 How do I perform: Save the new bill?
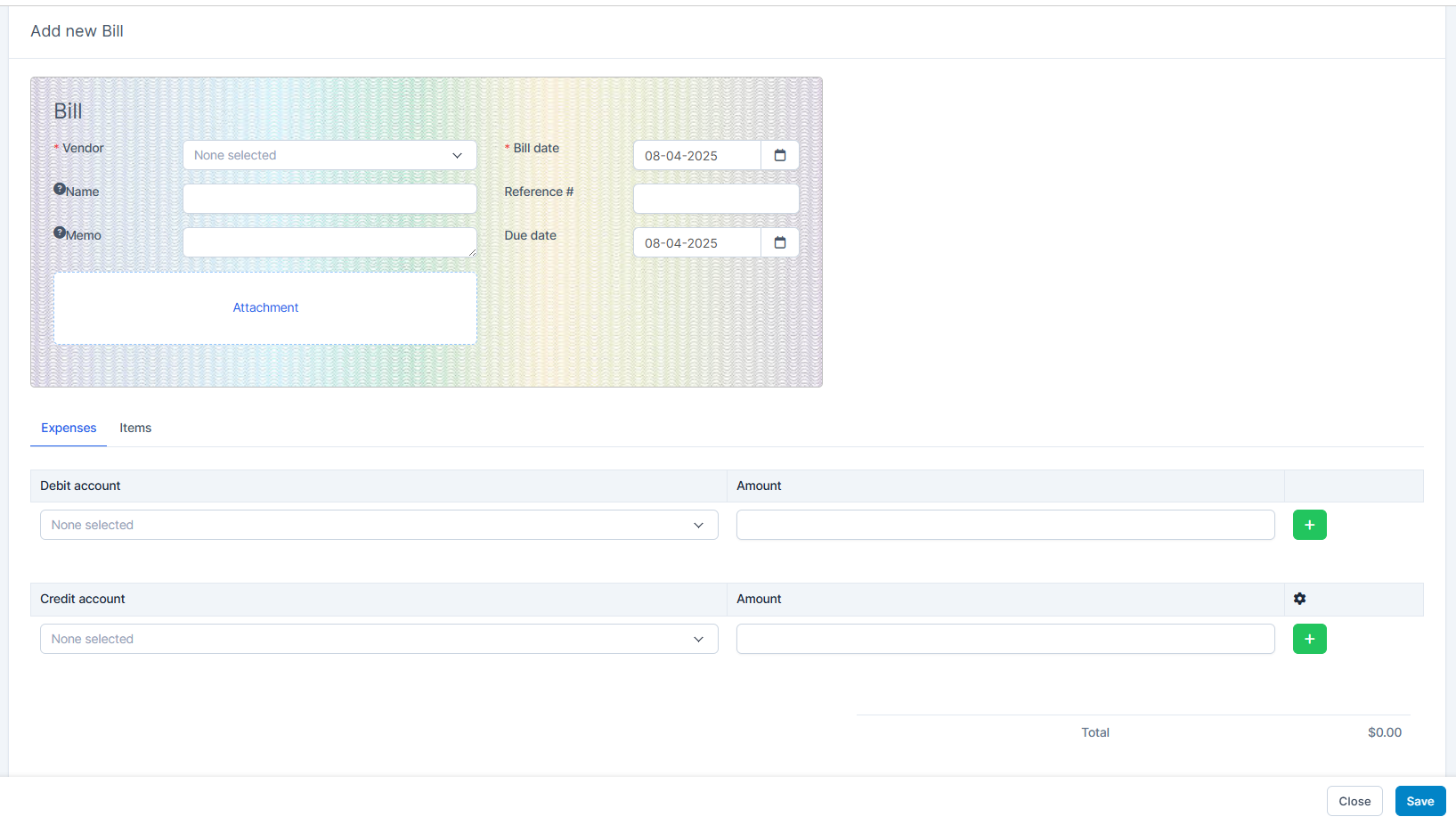tap(1419, 801)
